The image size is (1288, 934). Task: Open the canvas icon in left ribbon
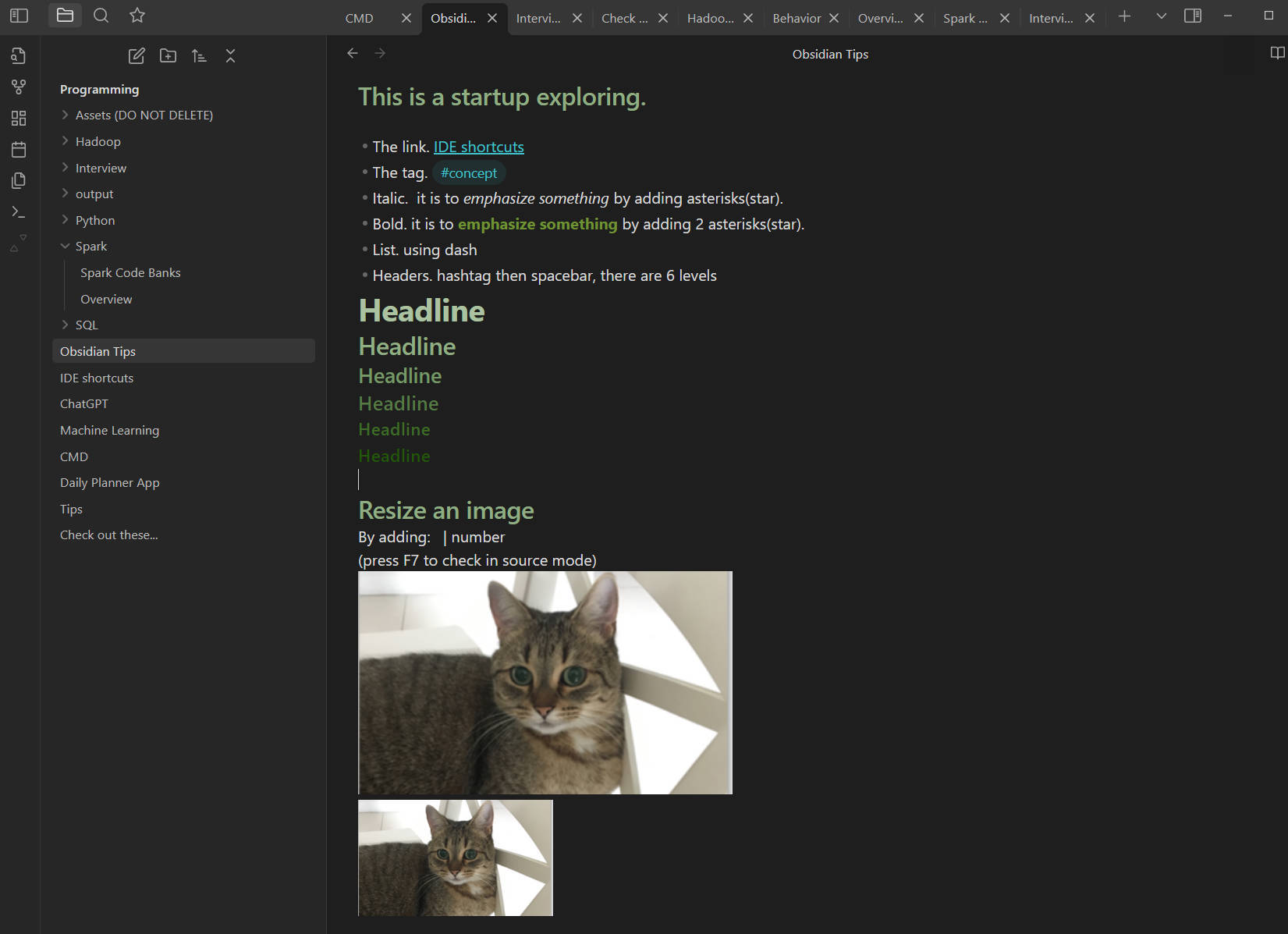(19, 119)
